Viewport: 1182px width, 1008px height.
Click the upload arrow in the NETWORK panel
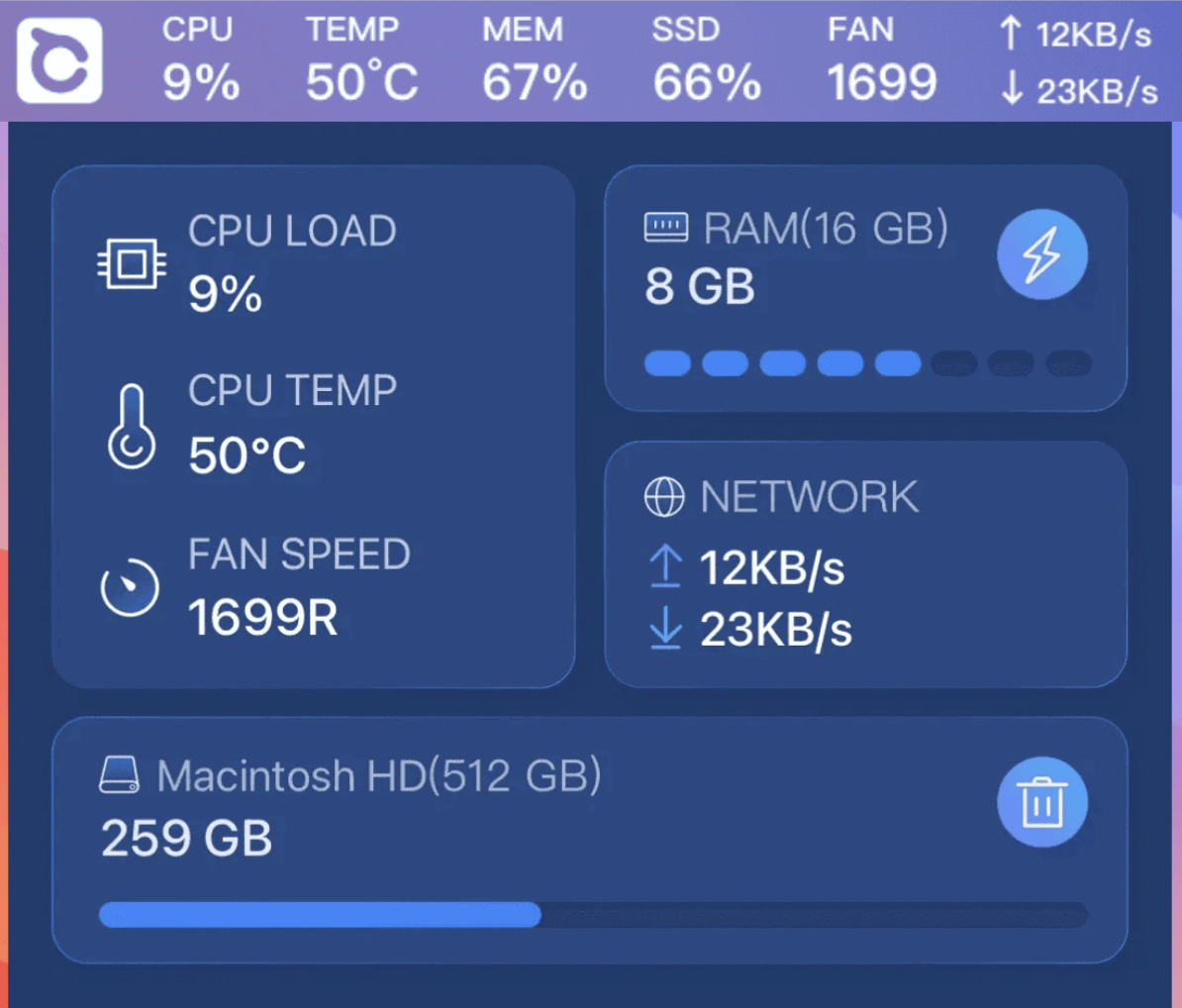point(666,566)
